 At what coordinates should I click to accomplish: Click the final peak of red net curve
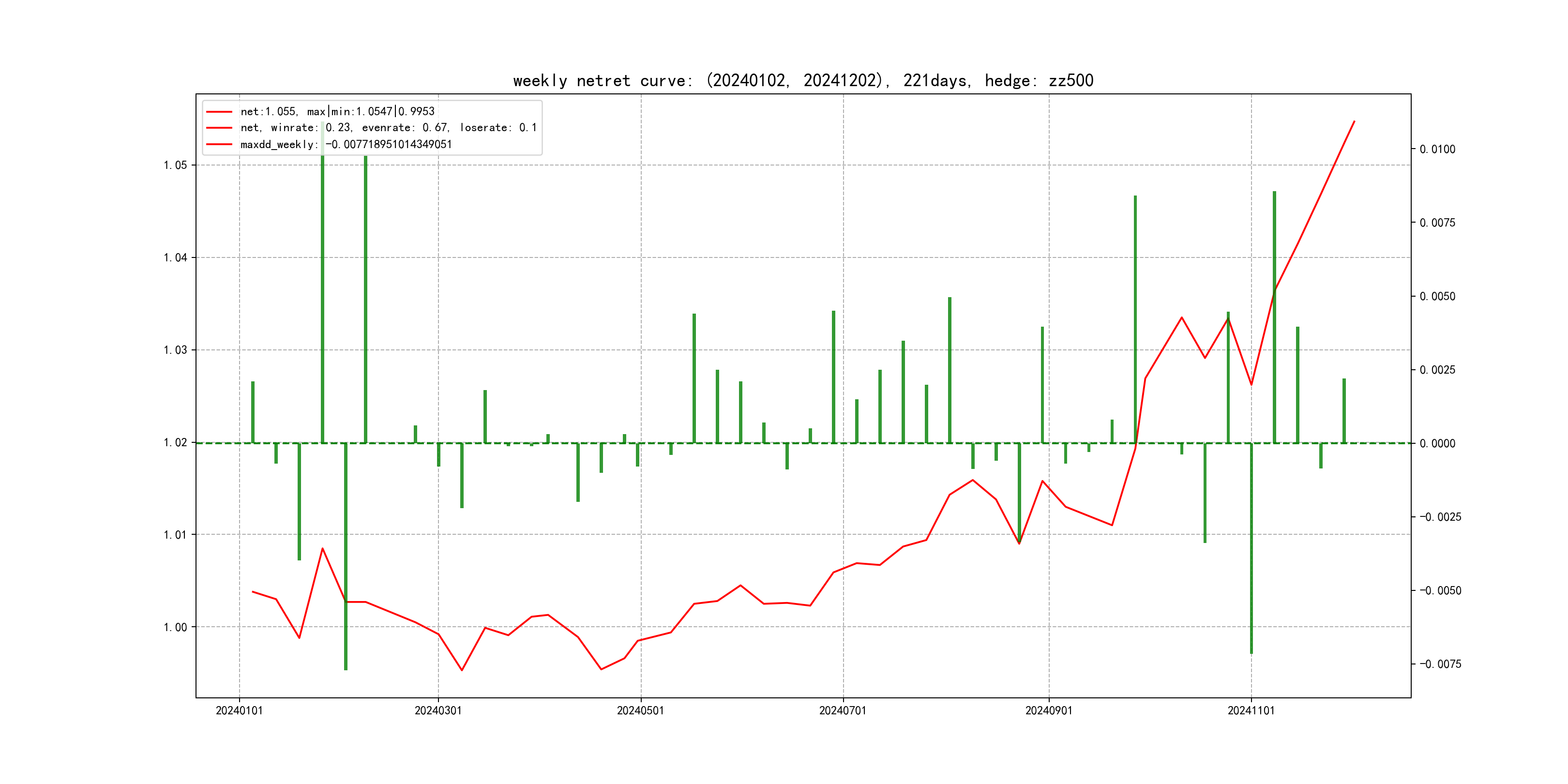(x=1354, y=122)
